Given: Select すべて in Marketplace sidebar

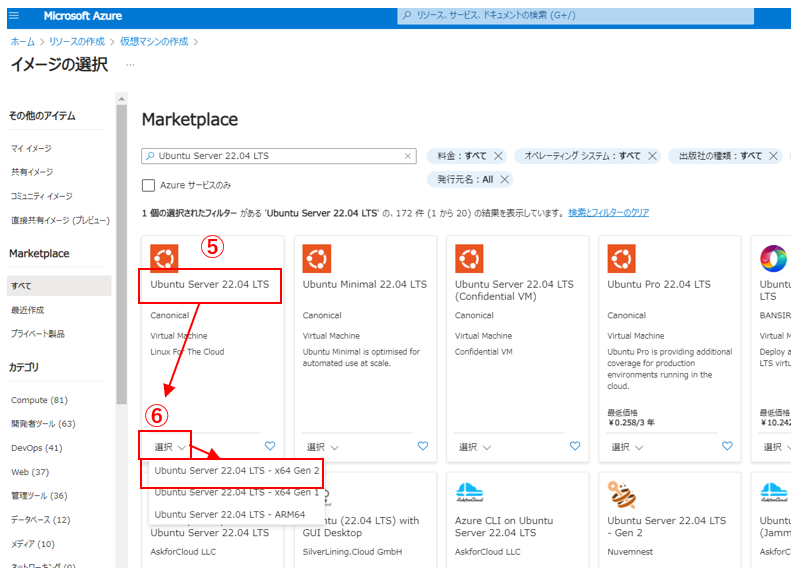Looking at the screenshot, I should tap(59, 286).
